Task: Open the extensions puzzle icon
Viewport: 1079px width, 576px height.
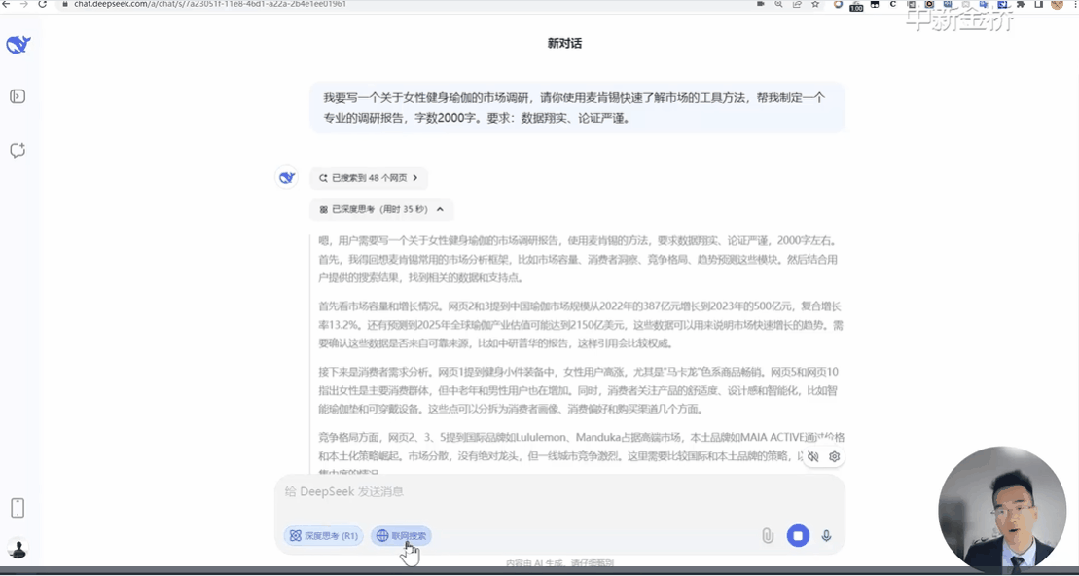Action: point(1021,4)
